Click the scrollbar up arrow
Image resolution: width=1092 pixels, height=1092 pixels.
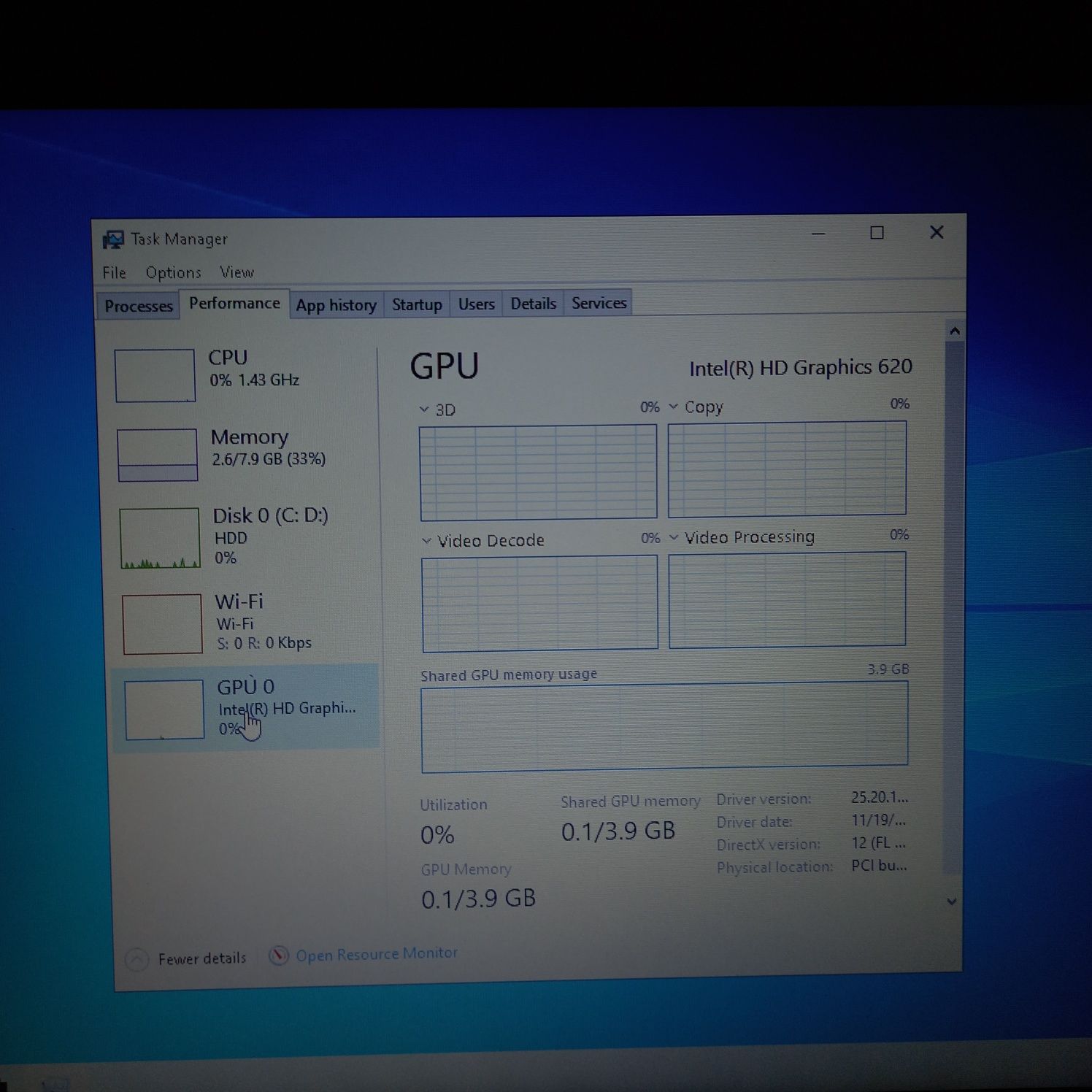tap(954, 331)
